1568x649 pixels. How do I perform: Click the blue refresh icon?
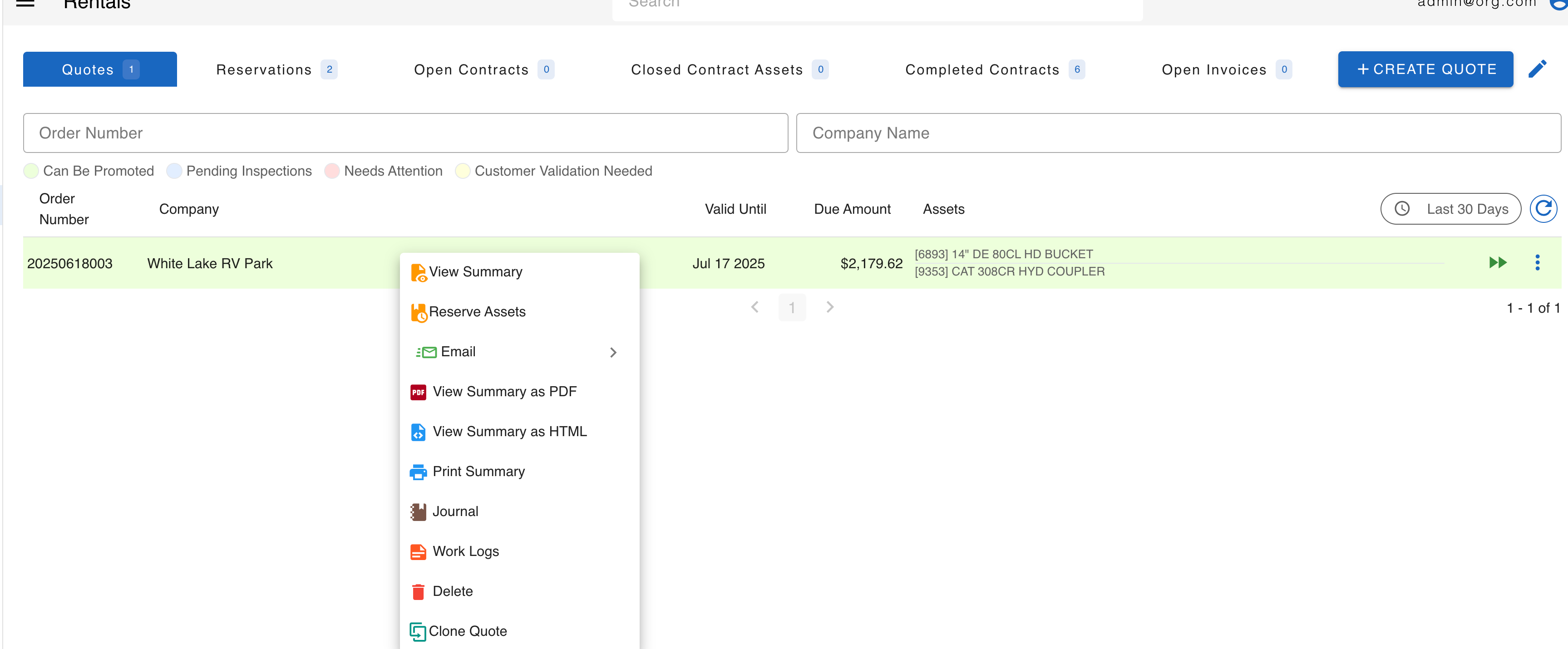[1543, 209]
